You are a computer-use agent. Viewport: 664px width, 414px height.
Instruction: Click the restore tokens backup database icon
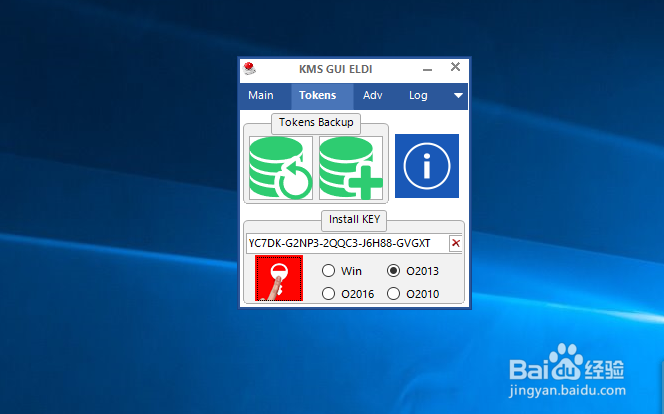point(281,168)
